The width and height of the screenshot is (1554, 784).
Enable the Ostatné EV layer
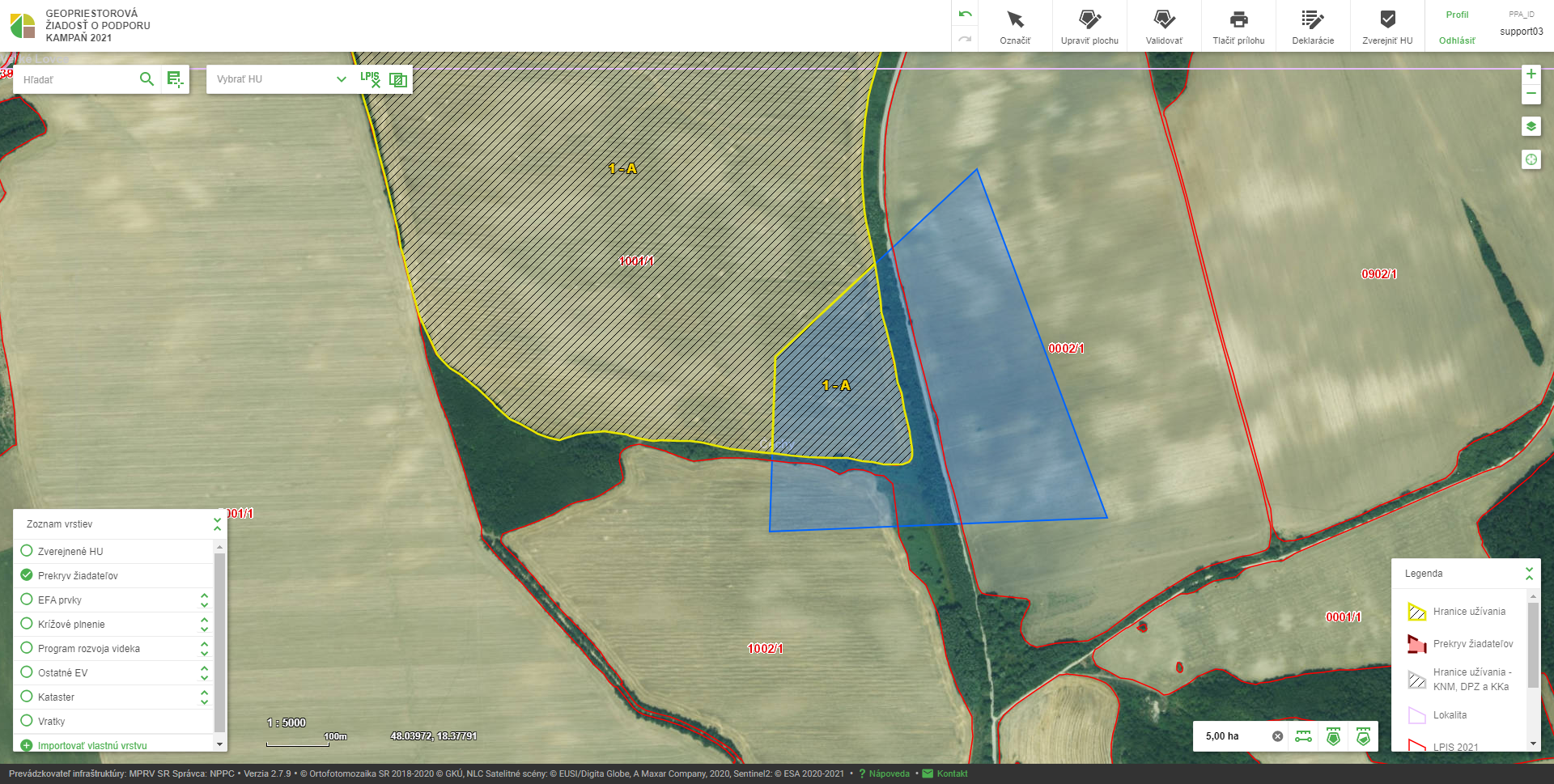pyautogui.click(x=27, y=672)
